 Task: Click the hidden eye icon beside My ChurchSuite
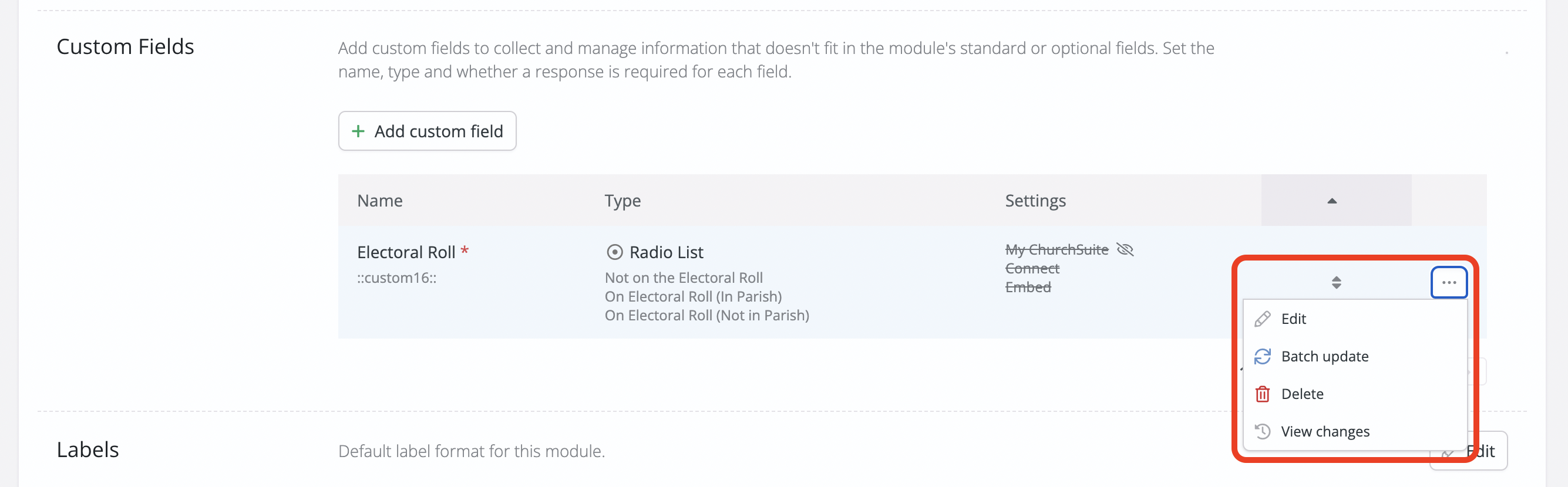1125,250
